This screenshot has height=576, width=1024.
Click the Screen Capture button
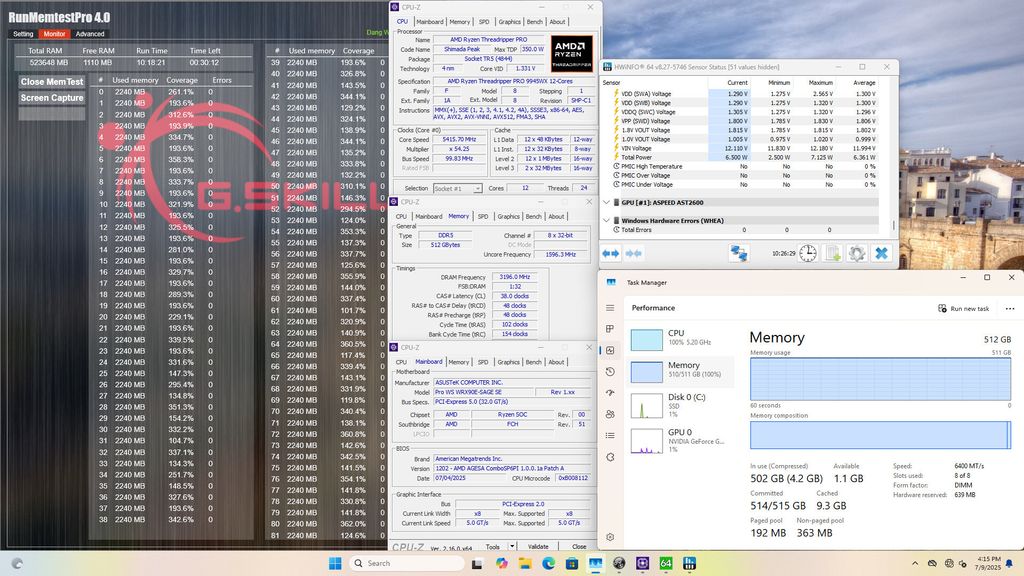[x=52, y=98]
